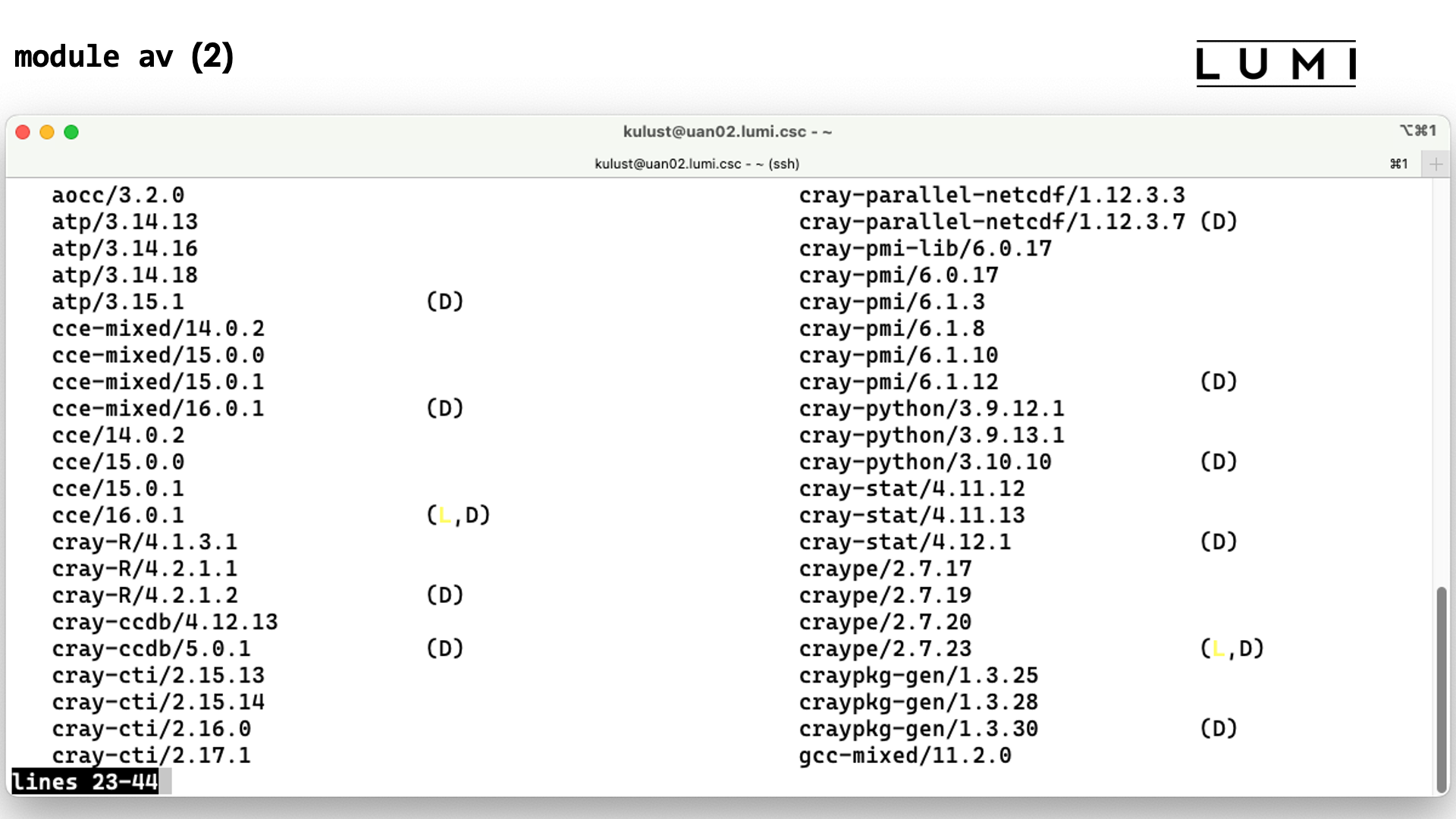Click the green zoom window button

(71, 132)
